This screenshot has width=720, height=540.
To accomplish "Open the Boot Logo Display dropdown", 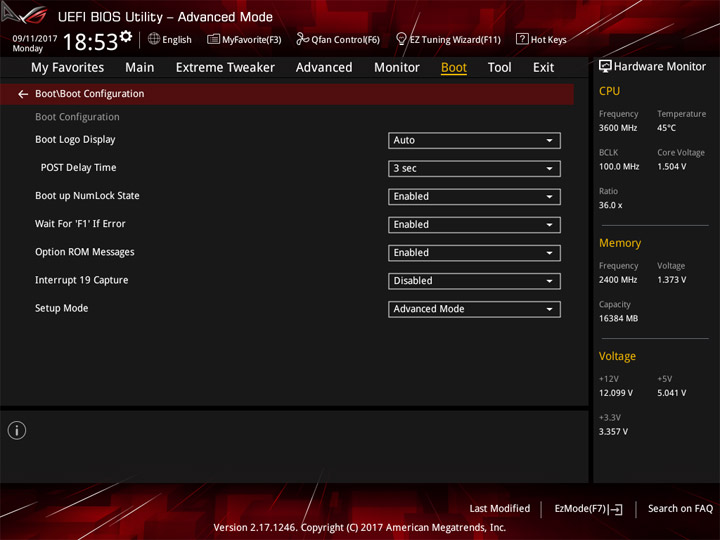I will (474, 141).
